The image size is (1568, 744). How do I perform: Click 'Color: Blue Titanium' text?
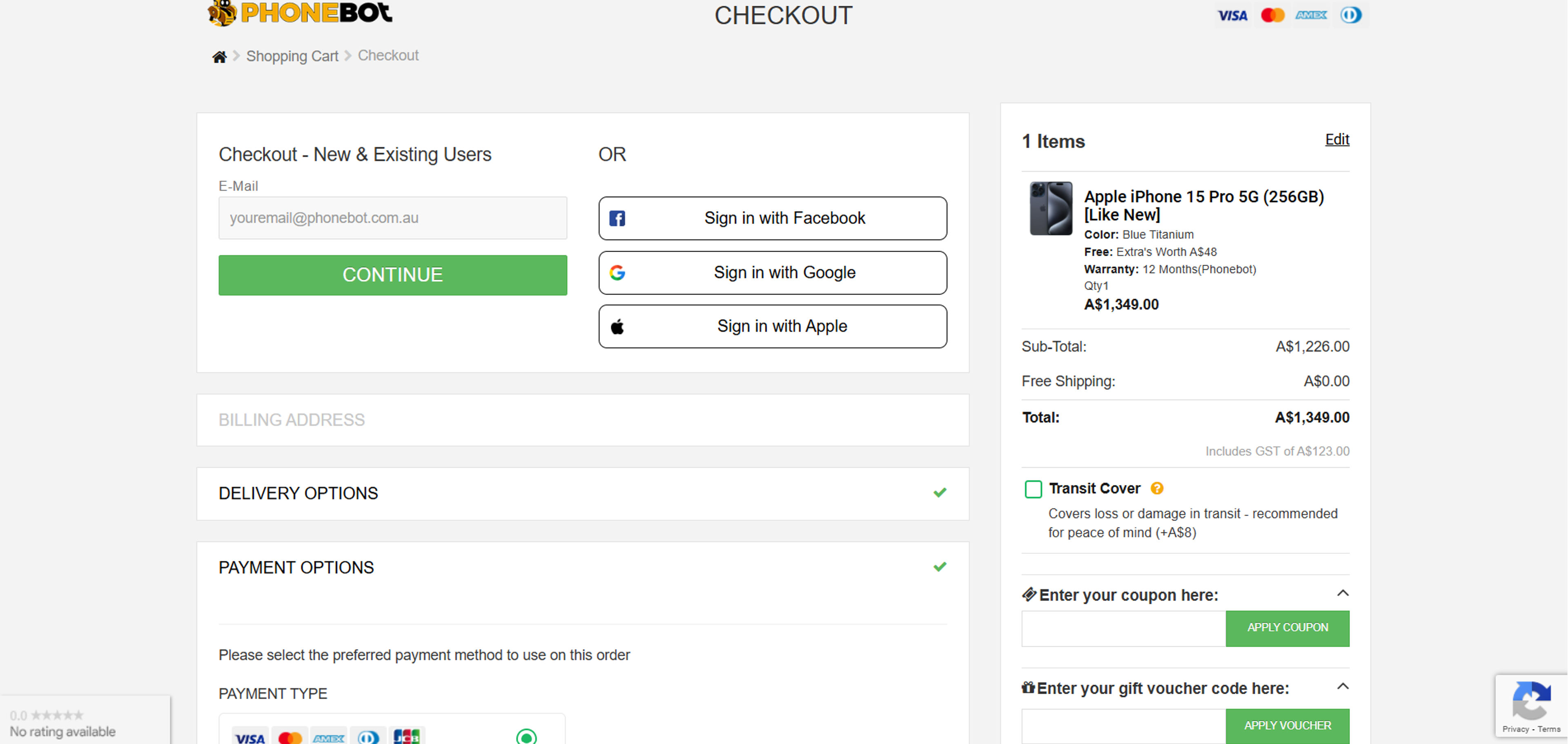[x=1138, y=235]
